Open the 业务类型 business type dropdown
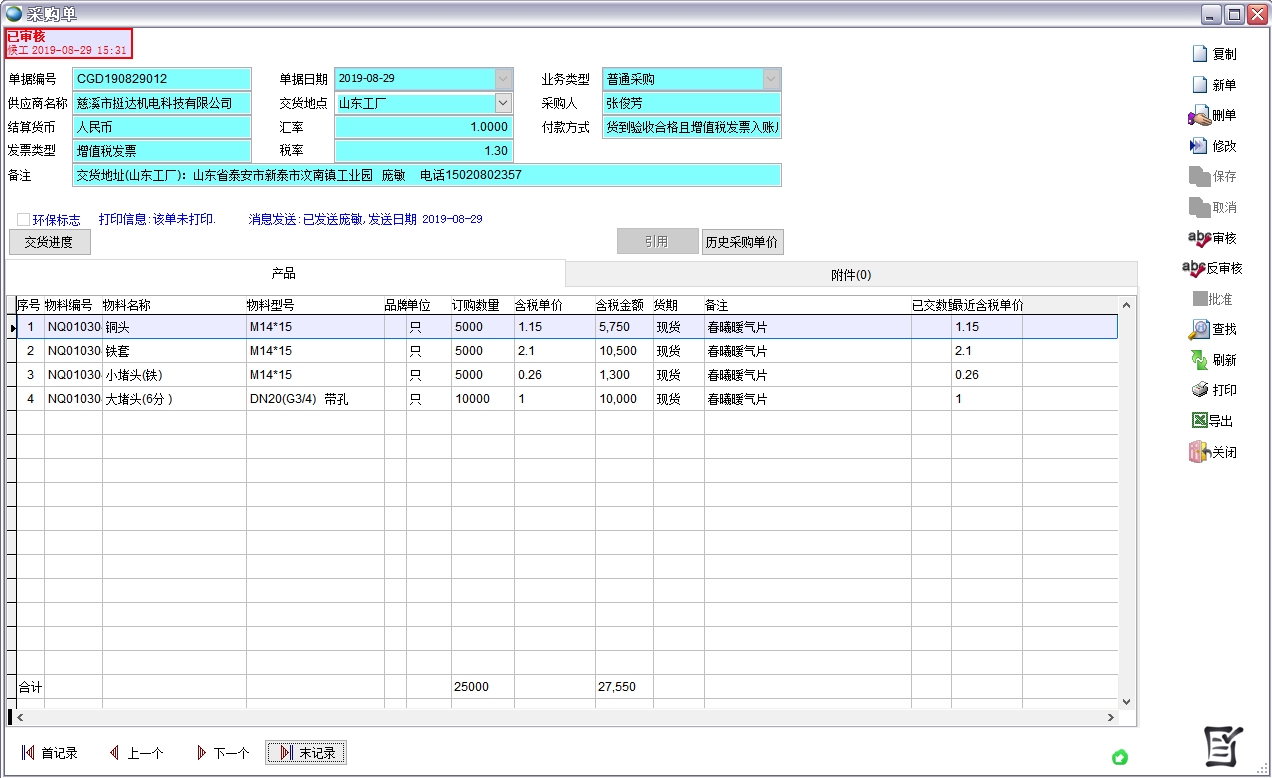The width and height of the screenshot is (1272, 778). (770, 78)
